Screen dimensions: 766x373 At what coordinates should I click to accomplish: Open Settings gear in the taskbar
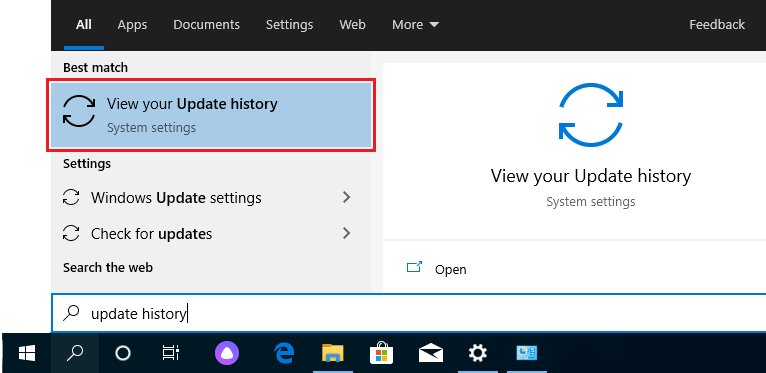478,353
